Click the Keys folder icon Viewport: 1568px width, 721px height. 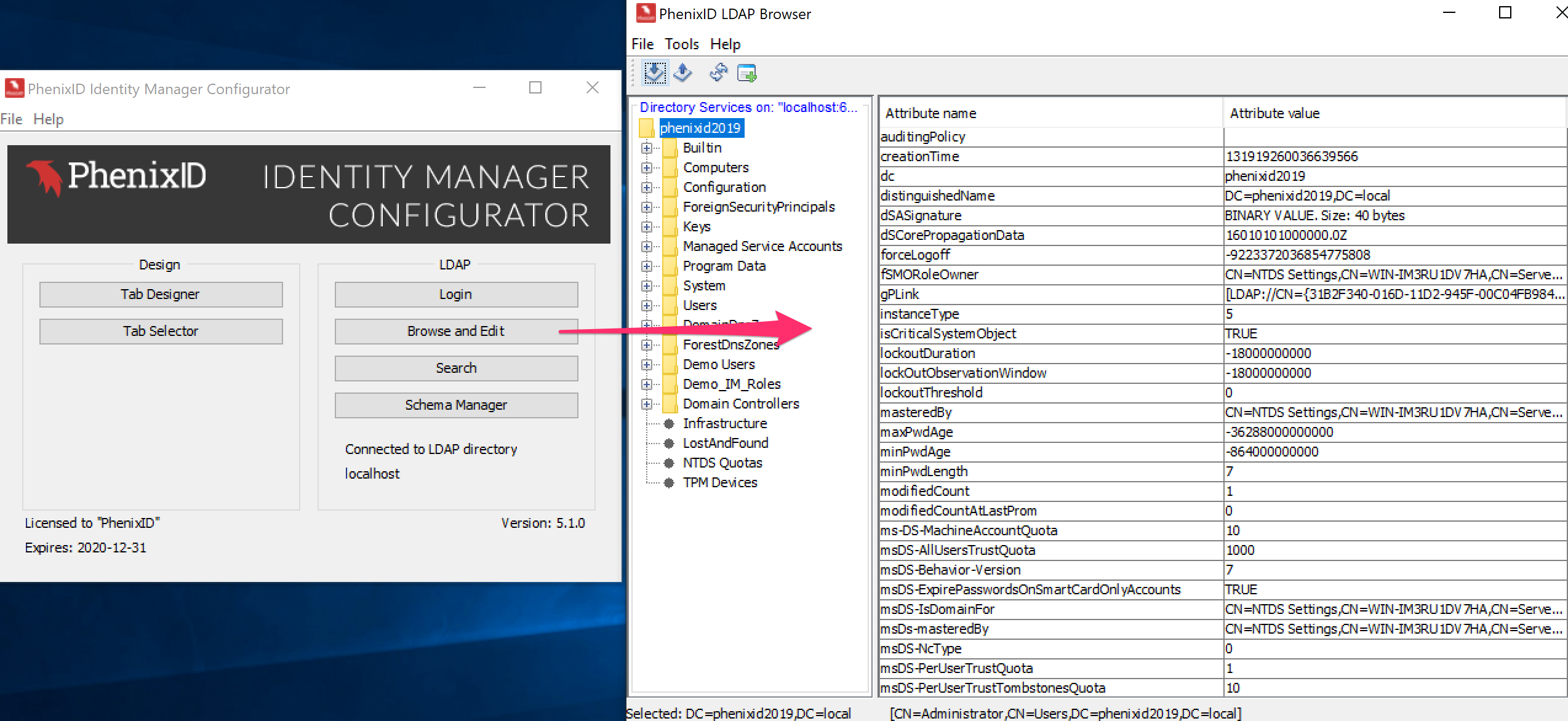(x=670, y=226)
